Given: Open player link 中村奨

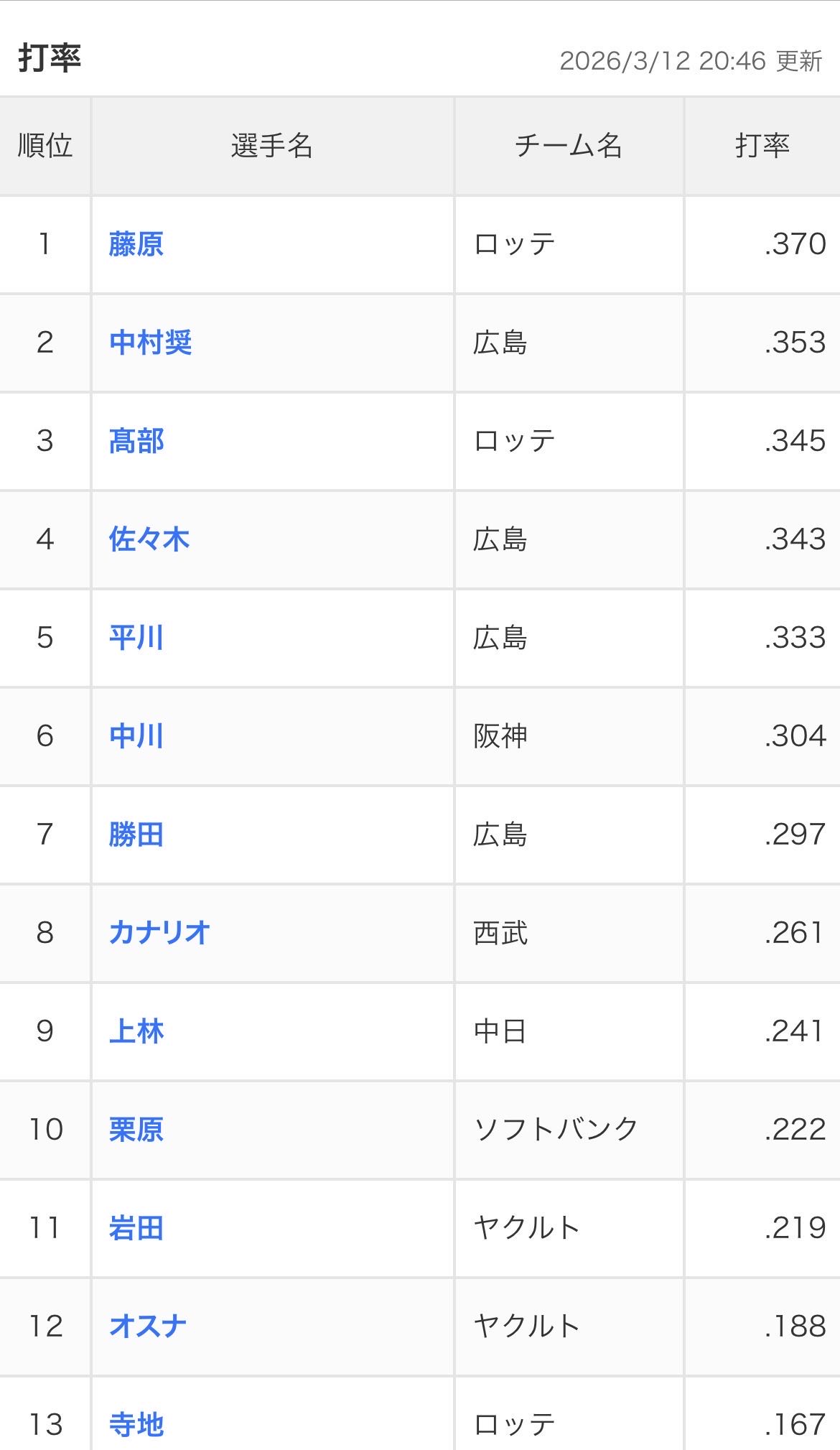Looking at the screenshot, I should click(150, 343).
